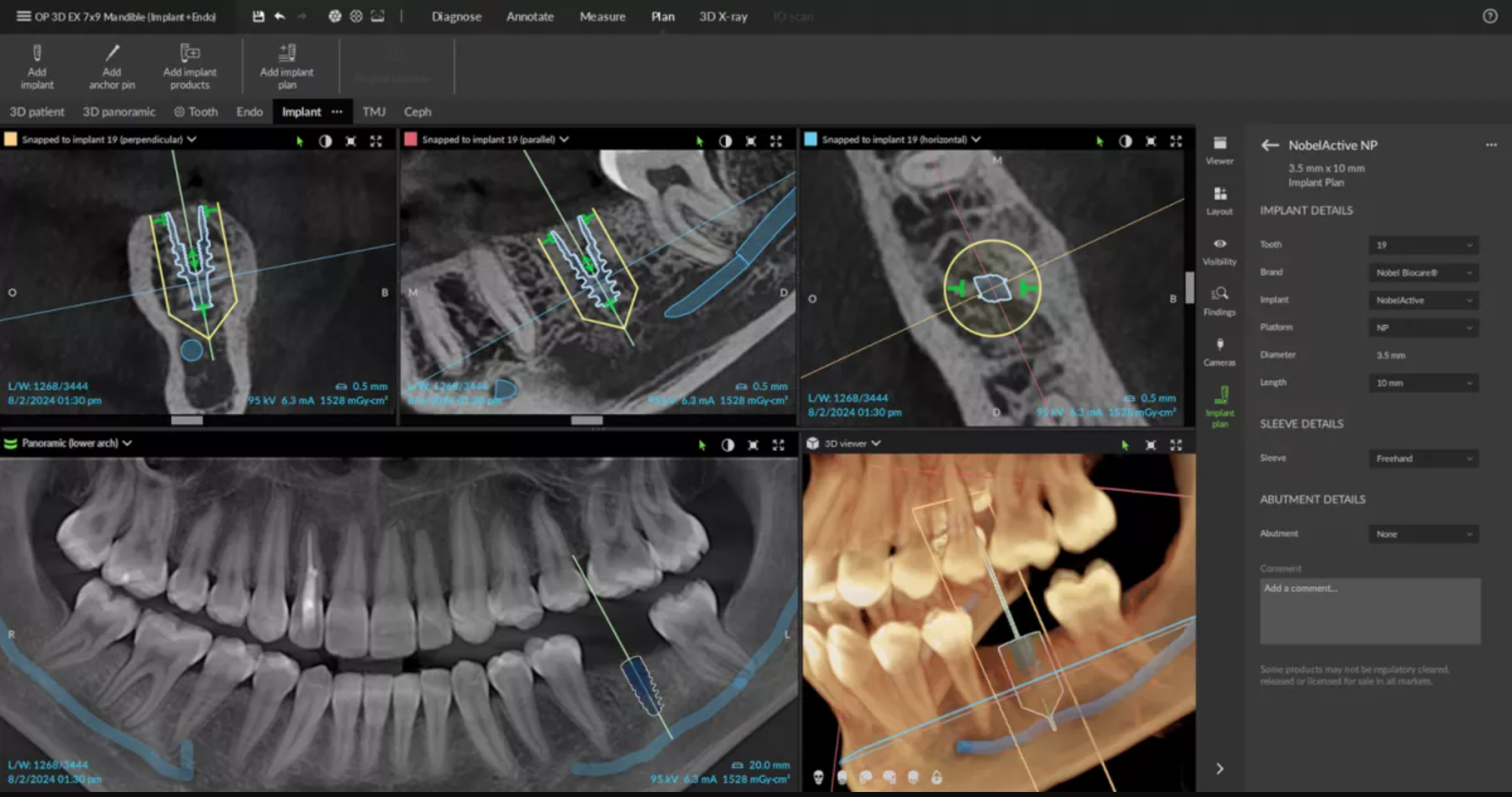This screenshot has height=797, width=1512.
Task: Open the Cameras panel
Action: (1220, 351)
